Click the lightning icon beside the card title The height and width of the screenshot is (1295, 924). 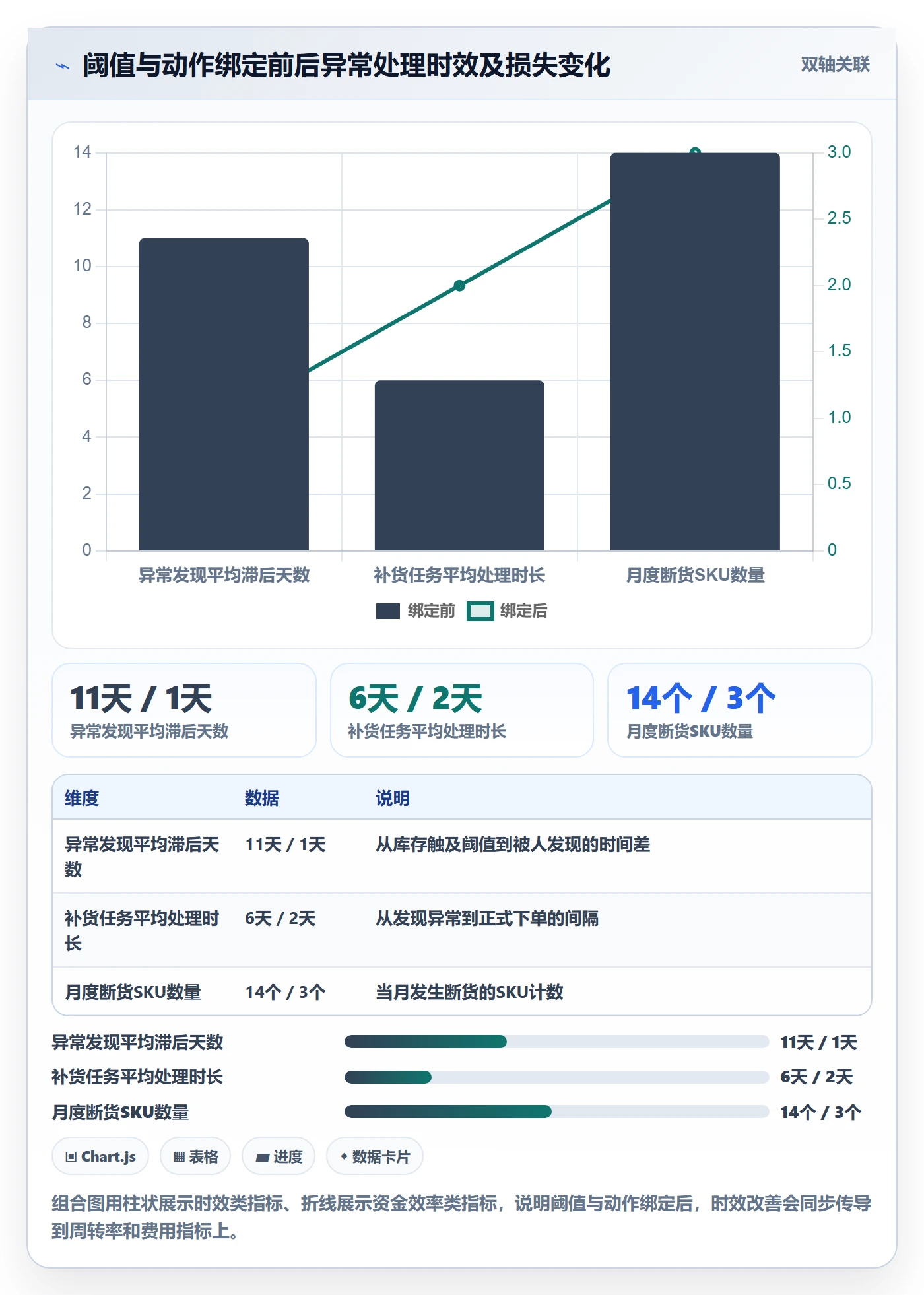(63, 66)
